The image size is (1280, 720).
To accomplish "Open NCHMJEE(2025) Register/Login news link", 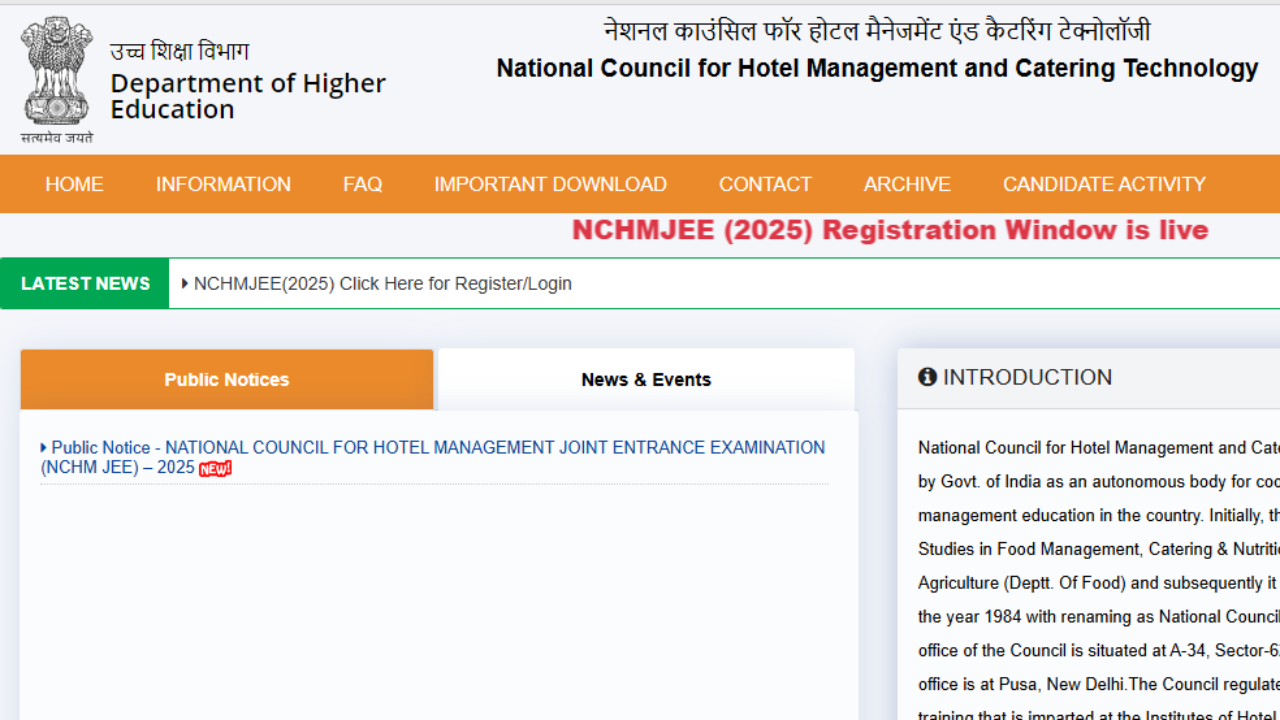I will (383, 284).
